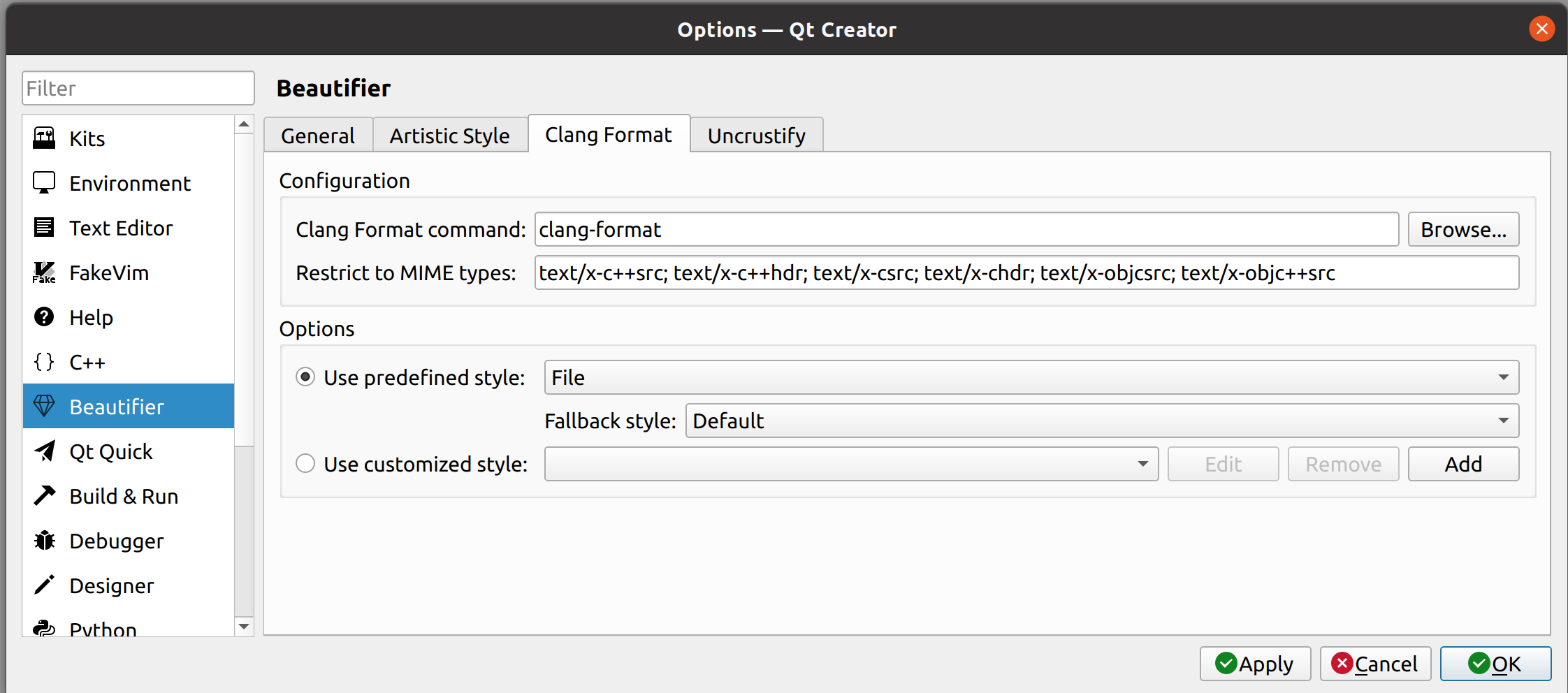
Task: Switch to the Artistic Style tab
Action: pos(450,135)
